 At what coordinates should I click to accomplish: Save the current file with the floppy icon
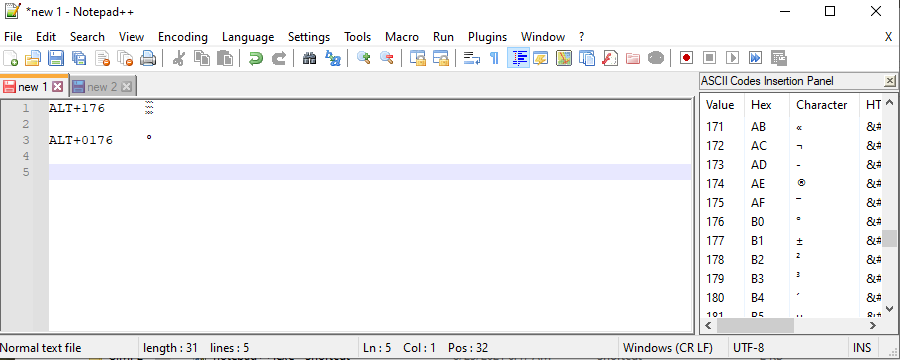point(56,58)
